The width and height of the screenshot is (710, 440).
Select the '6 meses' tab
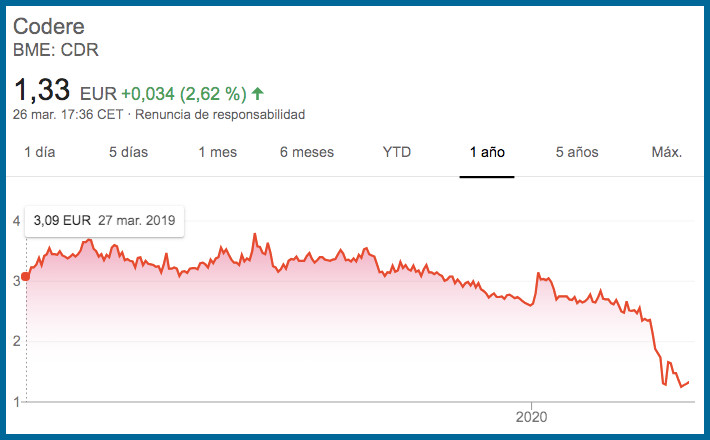(x=307, y=152)
